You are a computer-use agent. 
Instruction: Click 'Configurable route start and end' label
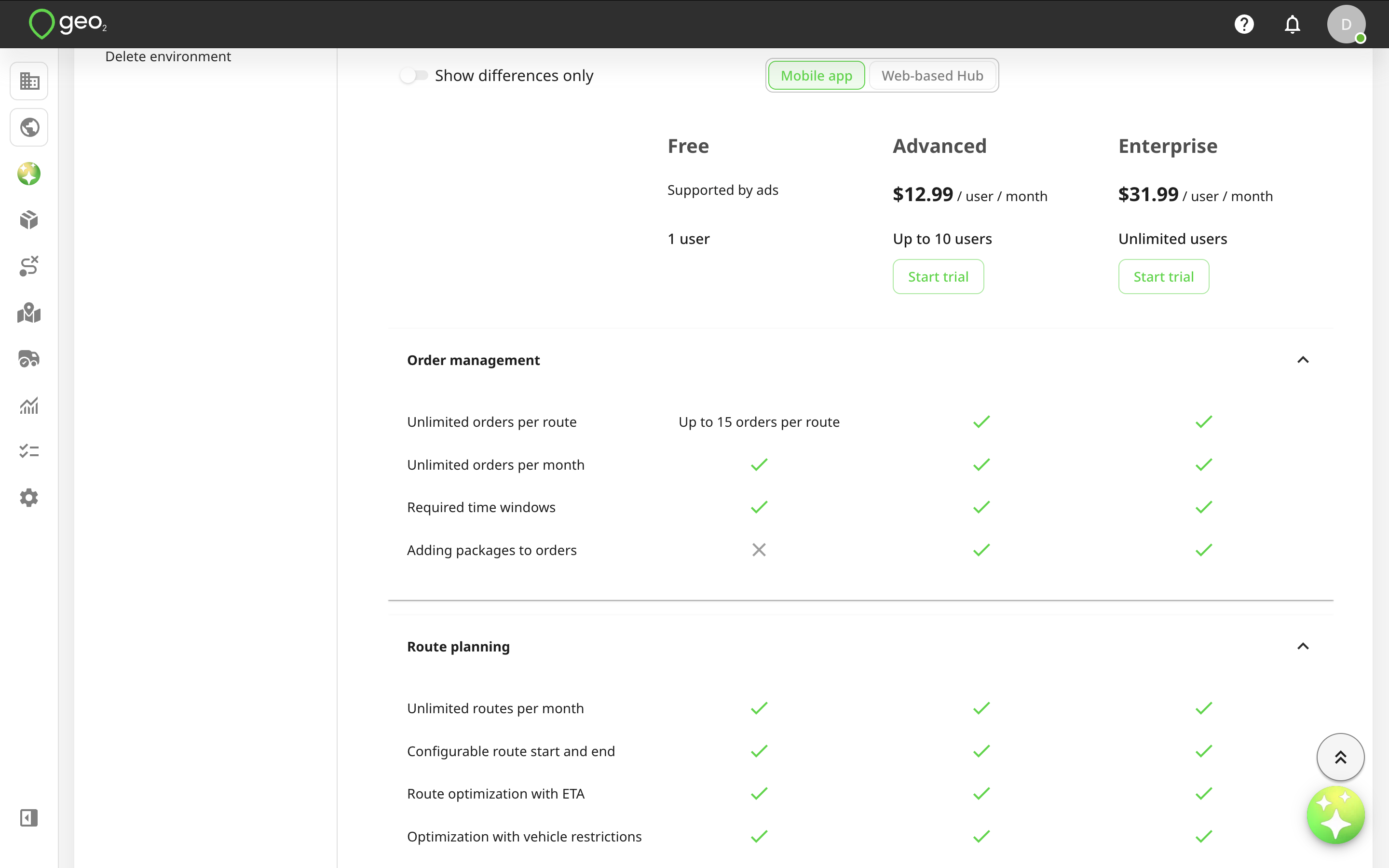[x=511, y=751]
